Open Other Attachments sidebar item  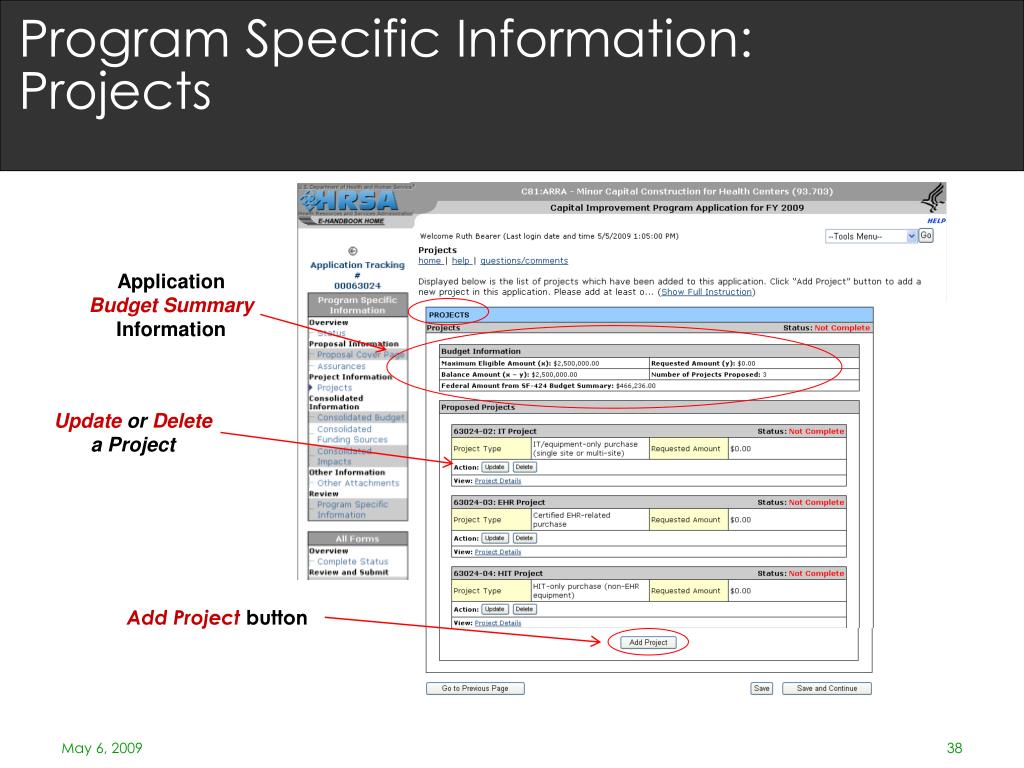358,483
